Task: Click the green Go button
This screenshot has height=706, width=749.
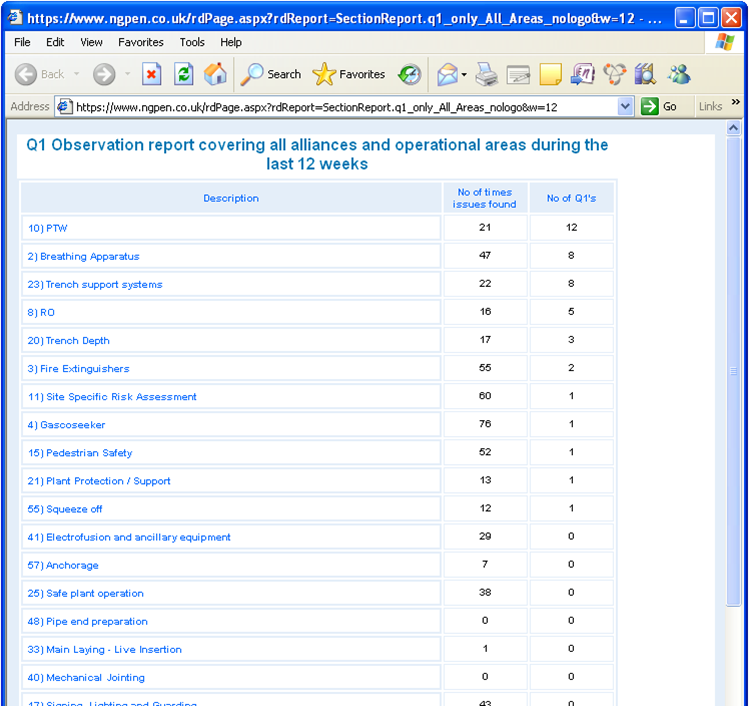Action: (659, 106)
